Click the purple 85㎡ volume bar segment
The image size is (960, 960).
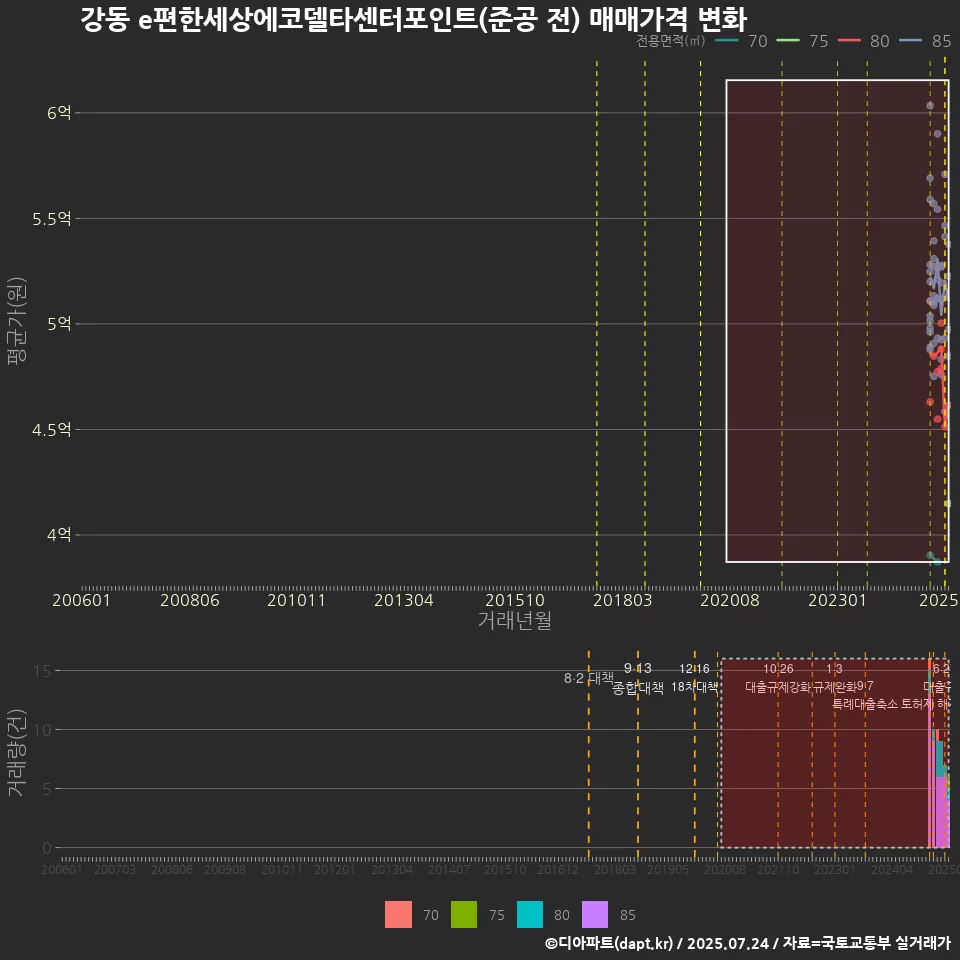tap(940, 812)
